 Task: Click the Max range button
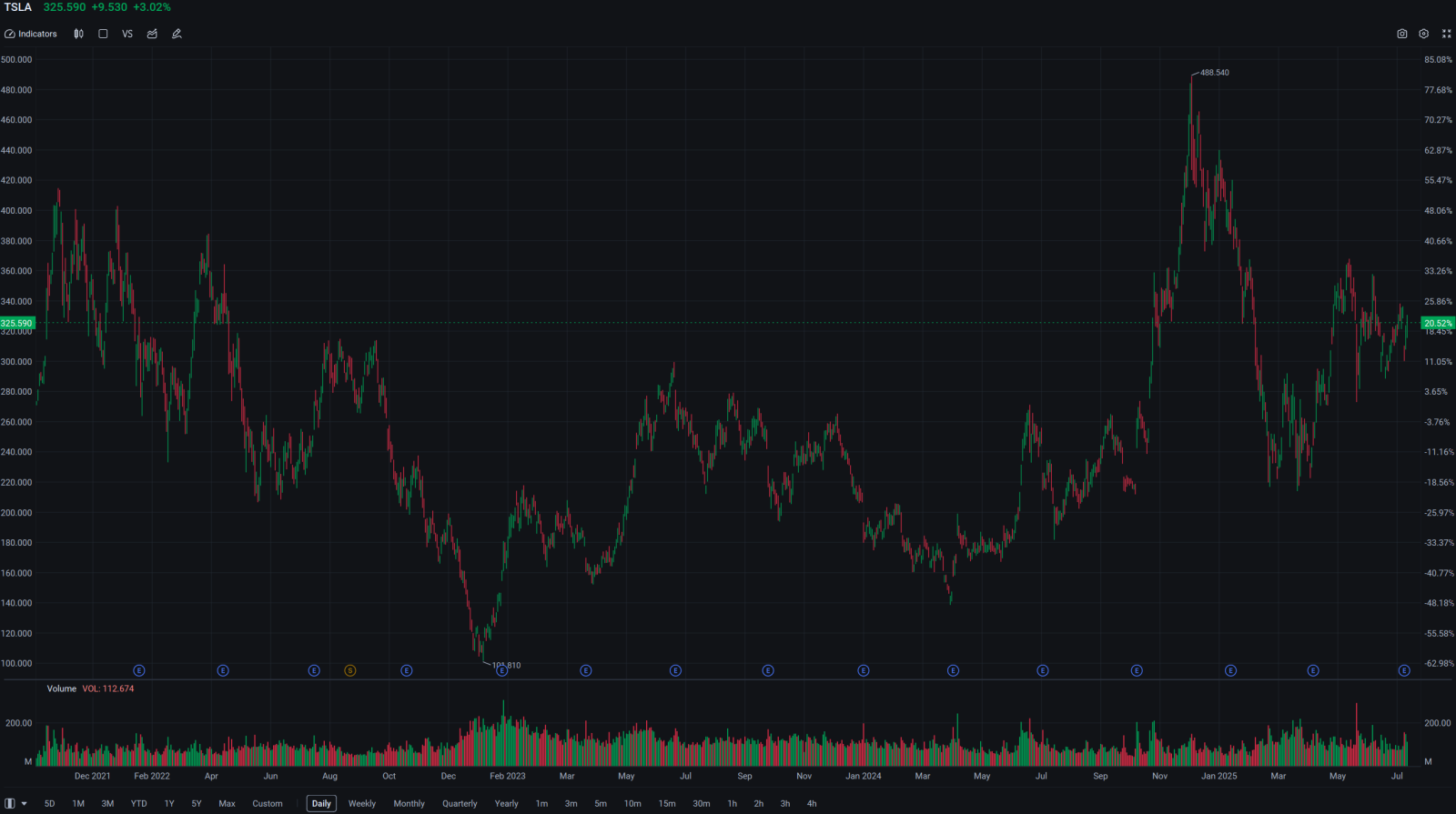click(227, 803)
